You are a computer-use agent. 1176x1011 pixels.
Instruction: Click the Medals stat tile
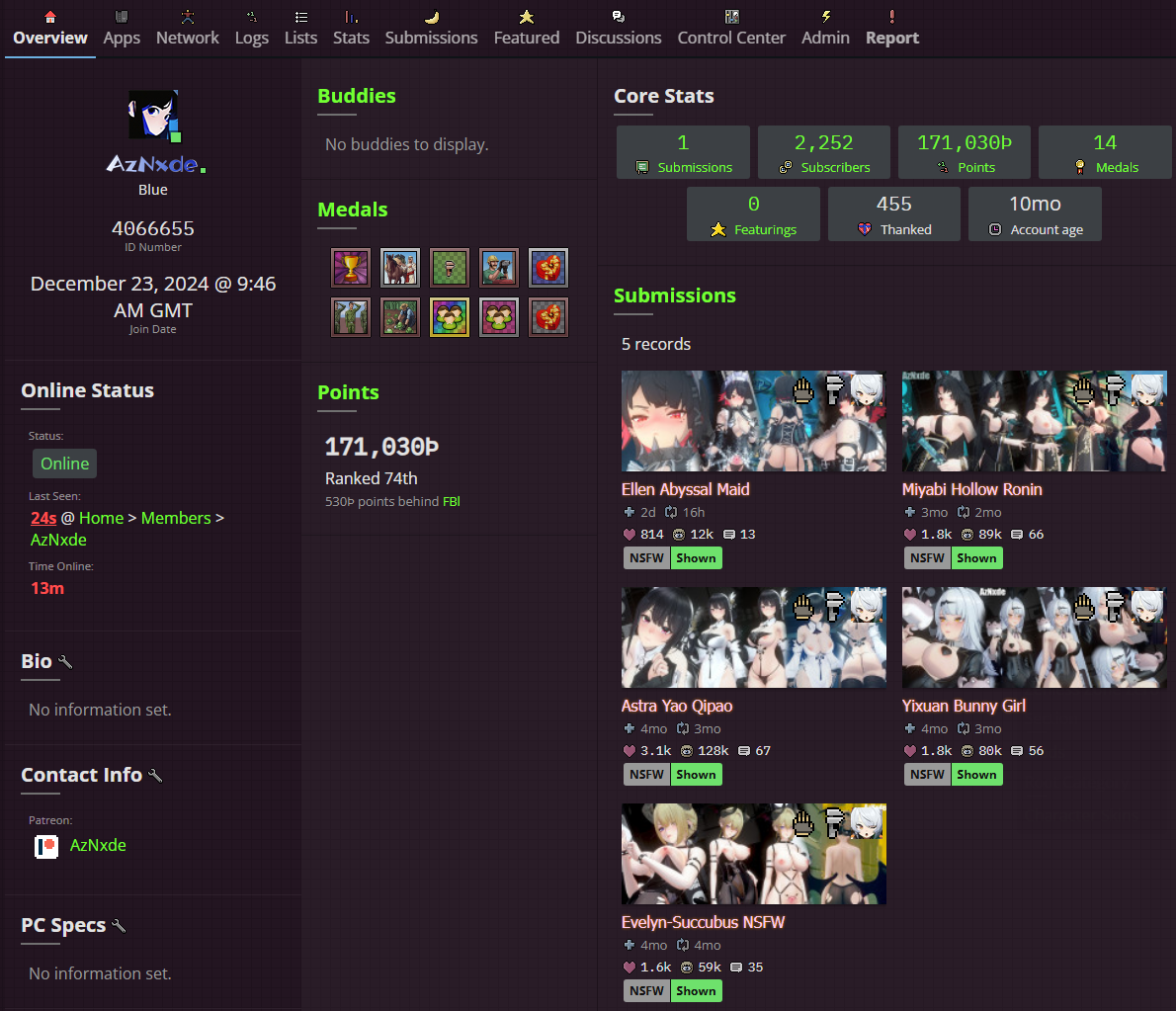click(x=1105, y=152)
